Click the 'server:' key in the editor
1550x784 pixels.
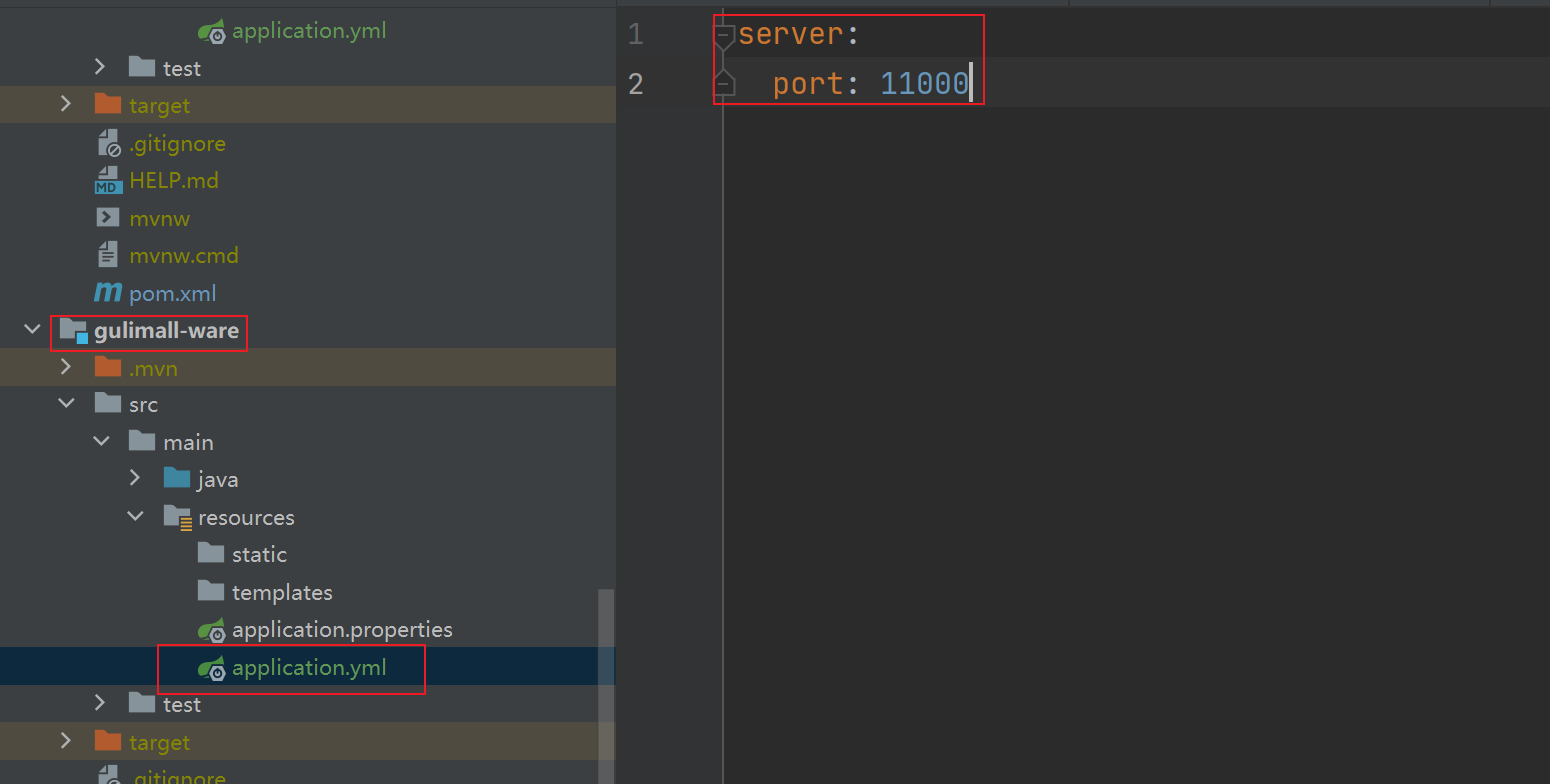click(798, 35)
